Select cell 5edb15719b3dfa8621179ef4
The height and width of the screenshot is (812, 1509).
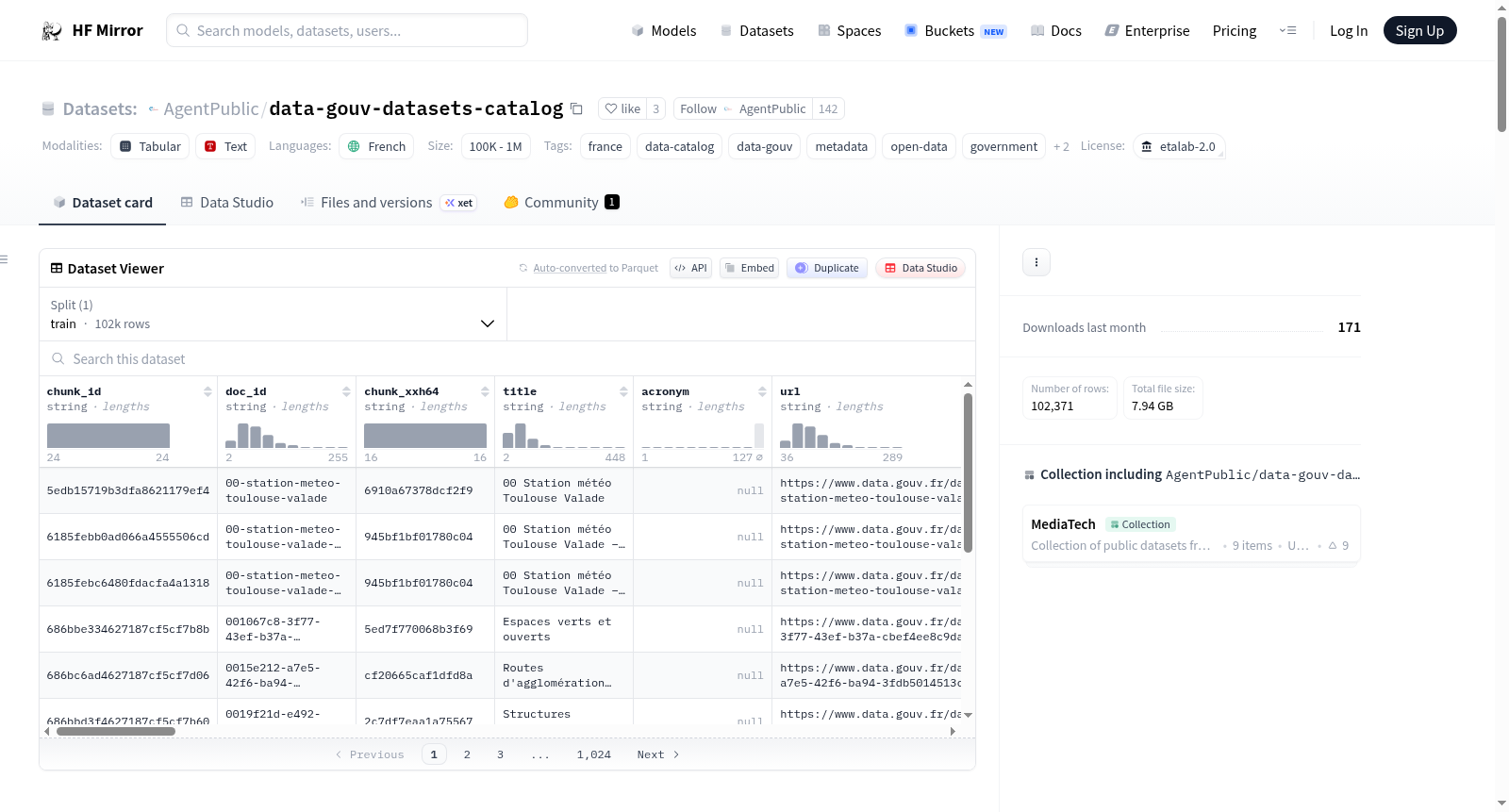(x=128, y=490)
